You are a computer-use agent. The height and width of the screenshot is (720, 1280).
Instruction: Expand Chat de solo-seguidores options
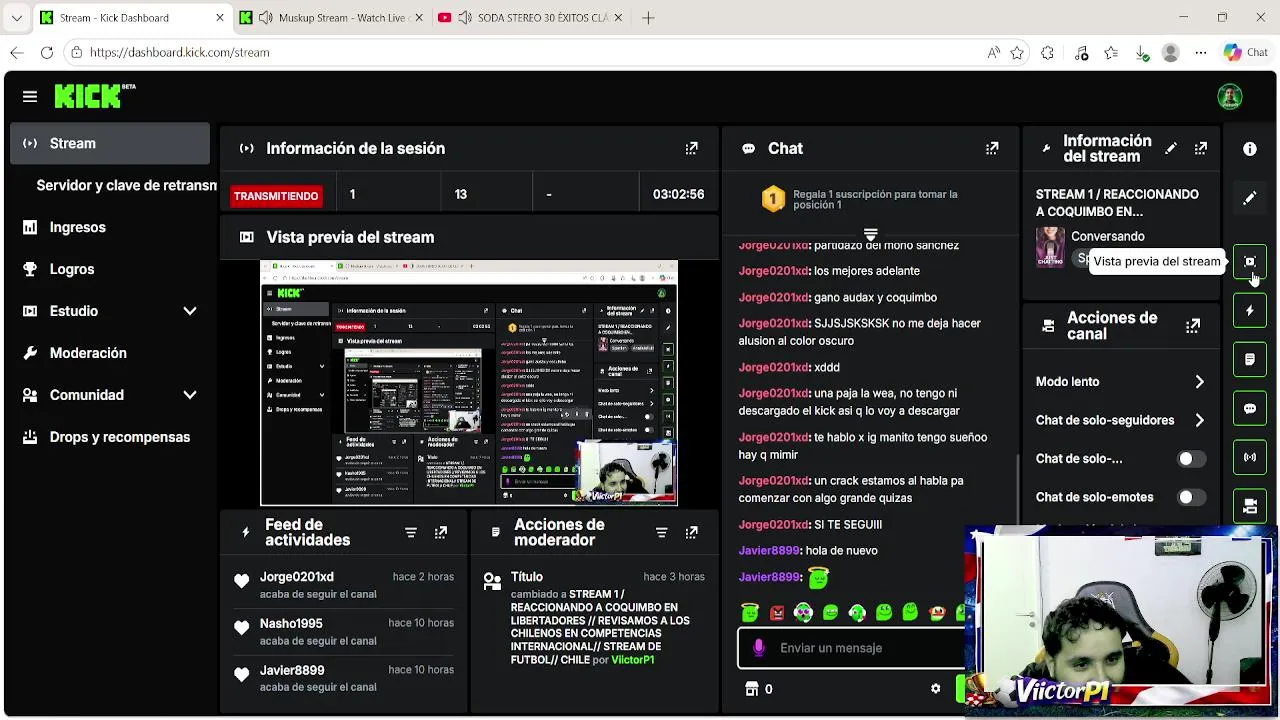(x=1199, y=420)
